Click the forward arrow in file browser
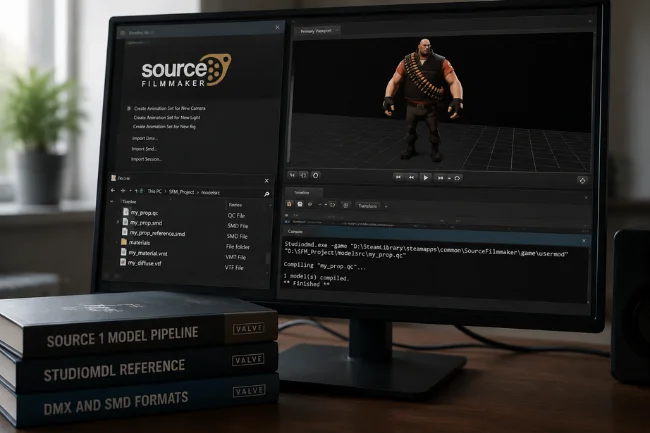This screenshot has width=650, height=433. tap(123, 191)
